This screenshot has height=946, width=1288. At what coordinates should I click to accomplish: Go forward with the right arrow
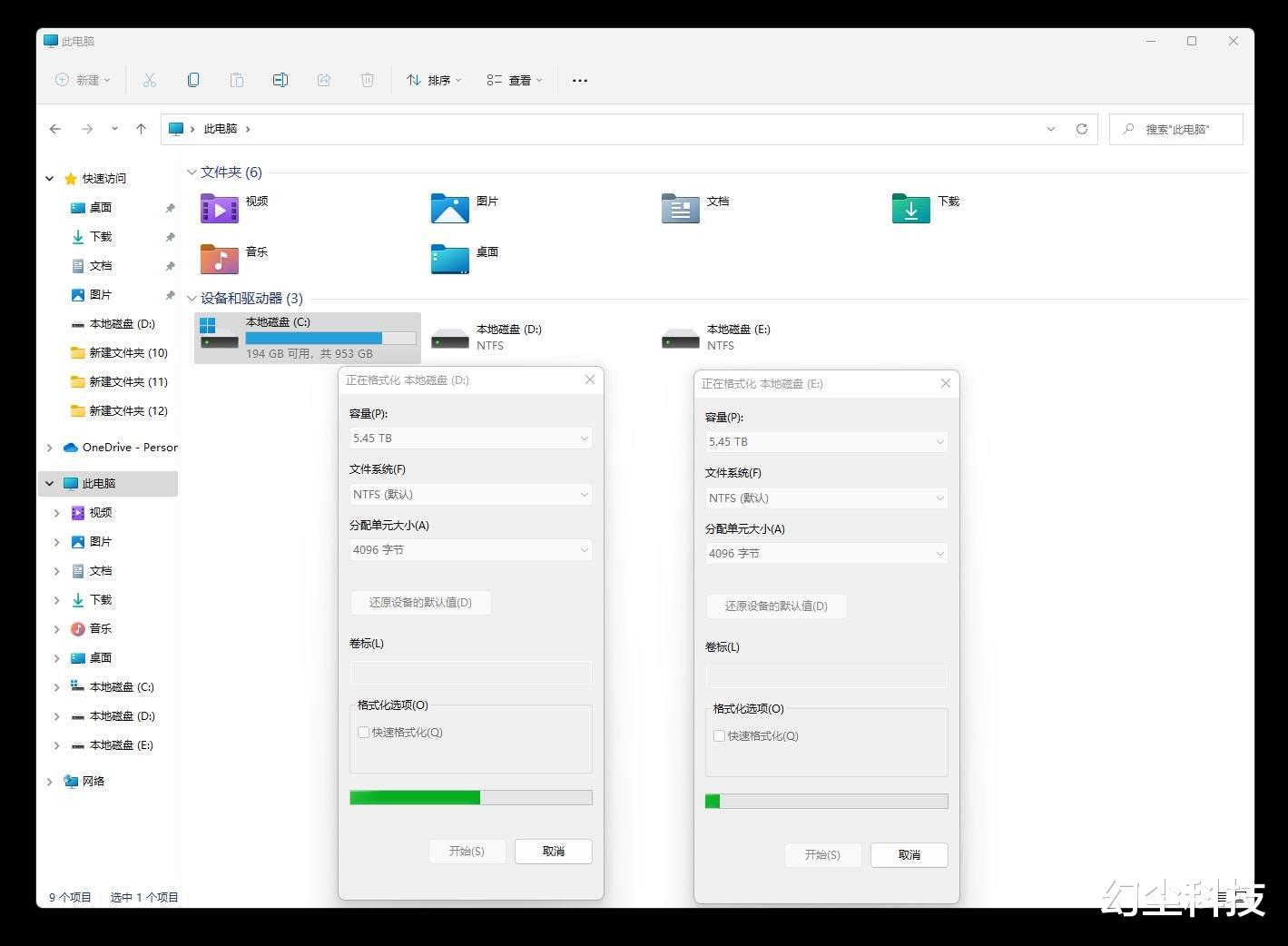pyautogui.click(x=87, y=129)
